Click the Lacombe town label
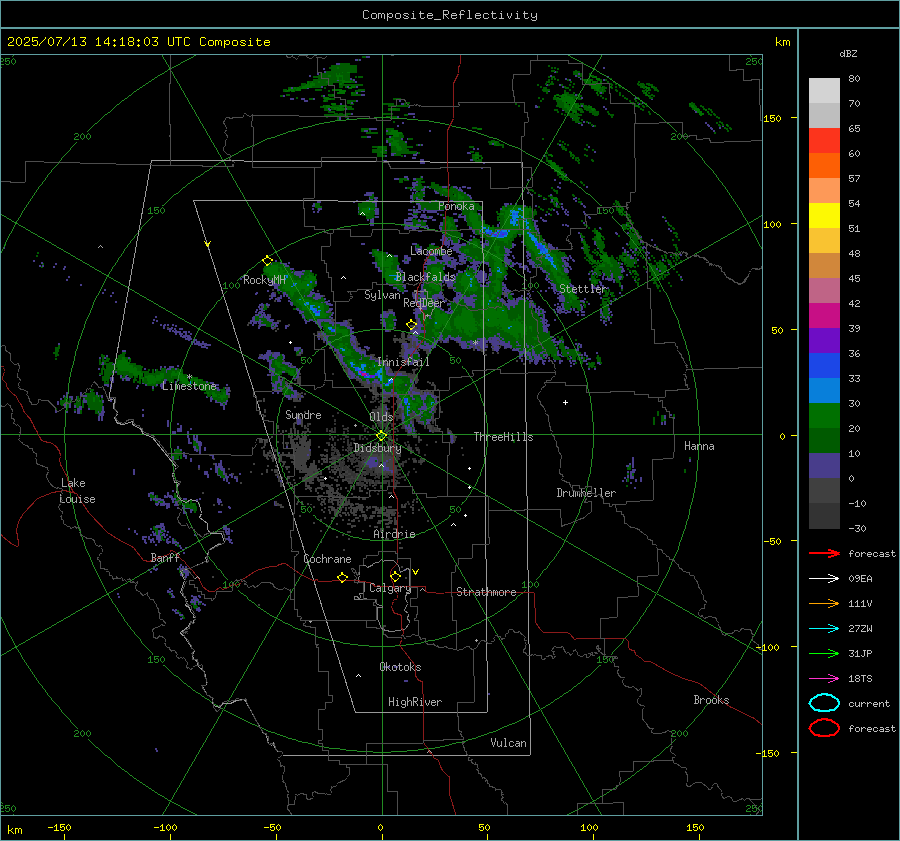The height and width of the screenshot is (841, 900). point(431,251)
